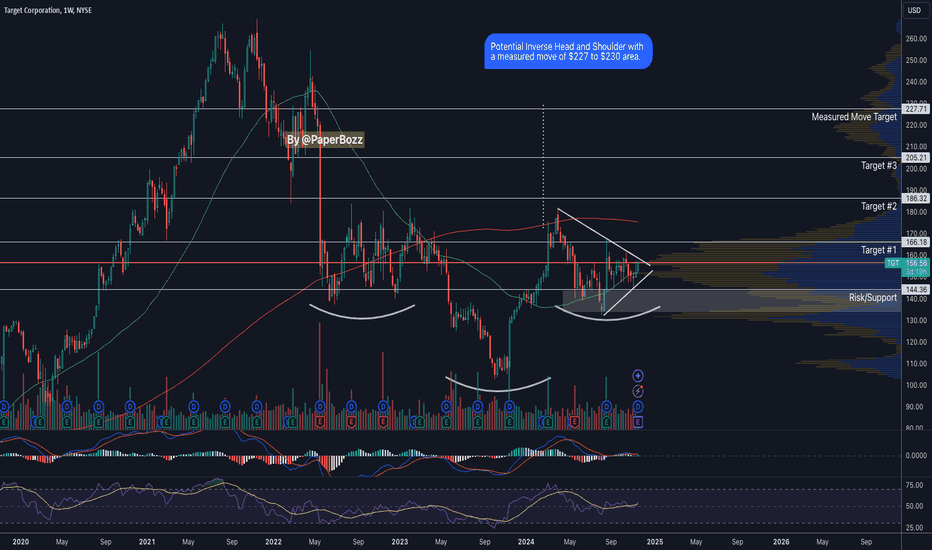The width and height of the screenshot is (932, 550).
Task: Select the Target #2 label
Action: point(879,206)
